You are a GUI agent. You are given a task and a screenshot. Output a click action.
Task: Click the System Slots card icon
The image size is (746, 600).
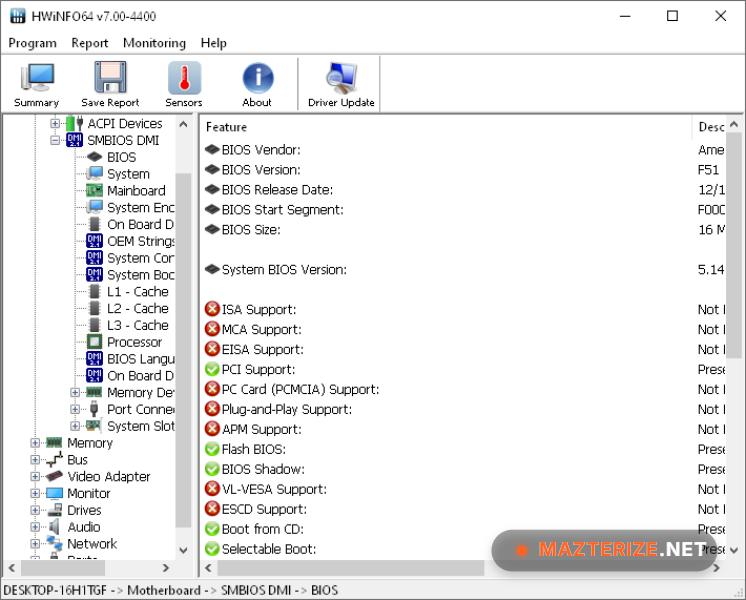(x=94, y=425)
